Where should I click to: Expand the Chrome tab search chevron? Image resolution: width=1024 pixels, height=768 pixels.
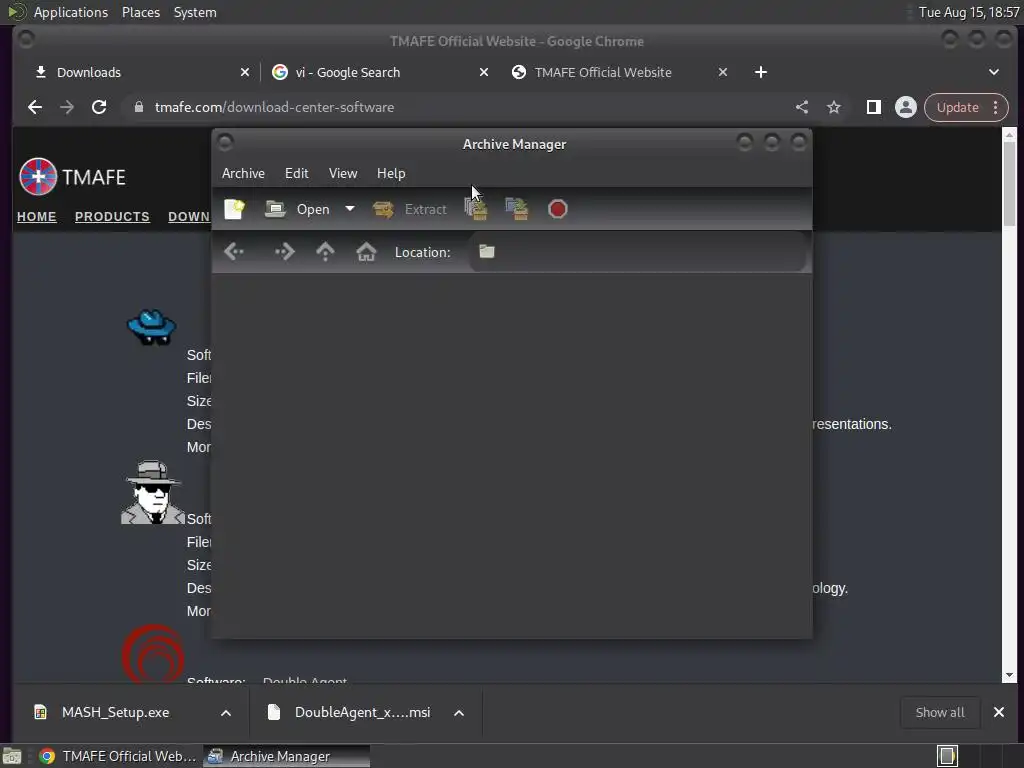pos(994,72)
